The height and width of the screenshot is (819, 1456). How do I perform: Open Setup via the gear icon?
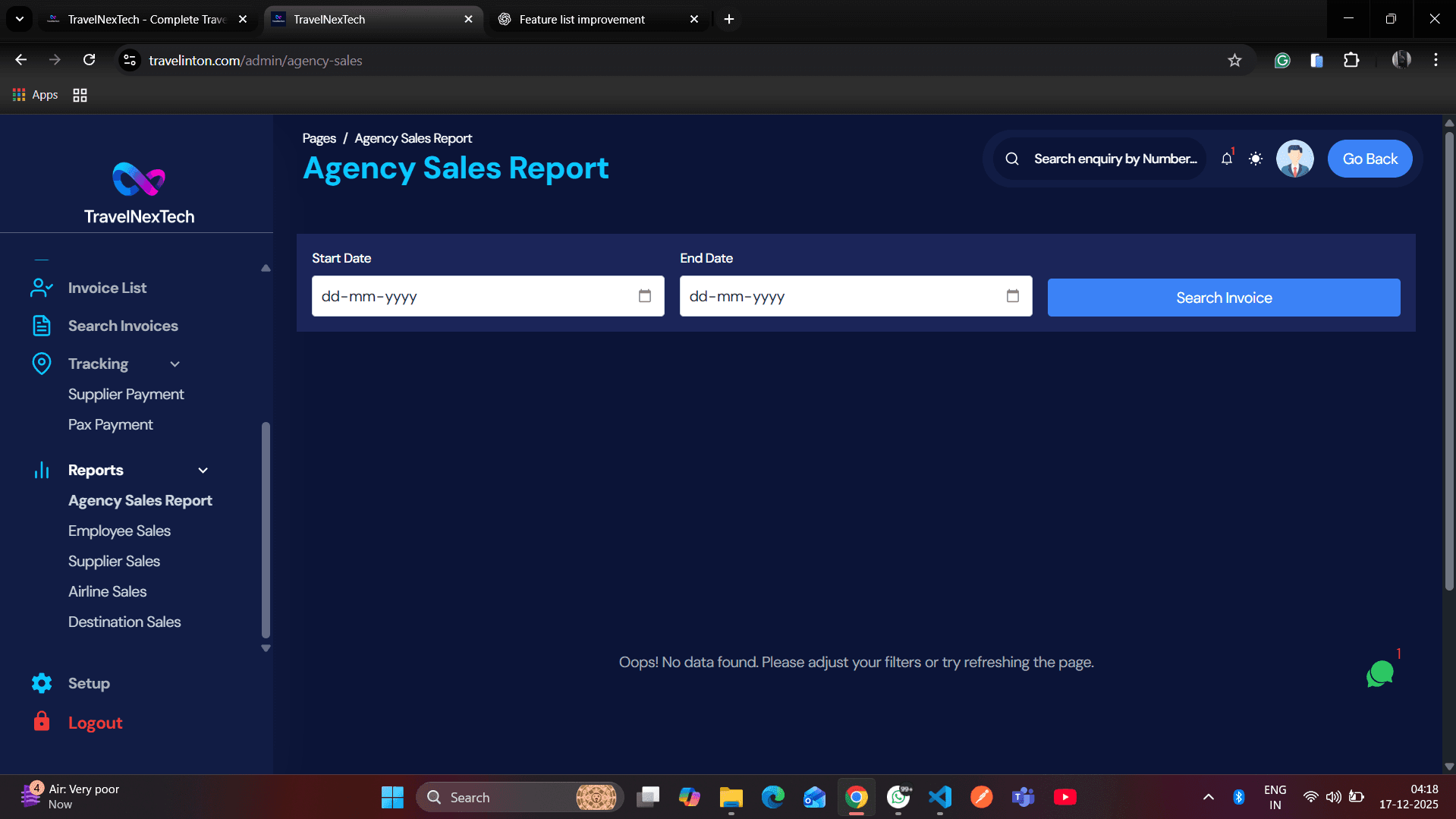(x=42, y=683)
